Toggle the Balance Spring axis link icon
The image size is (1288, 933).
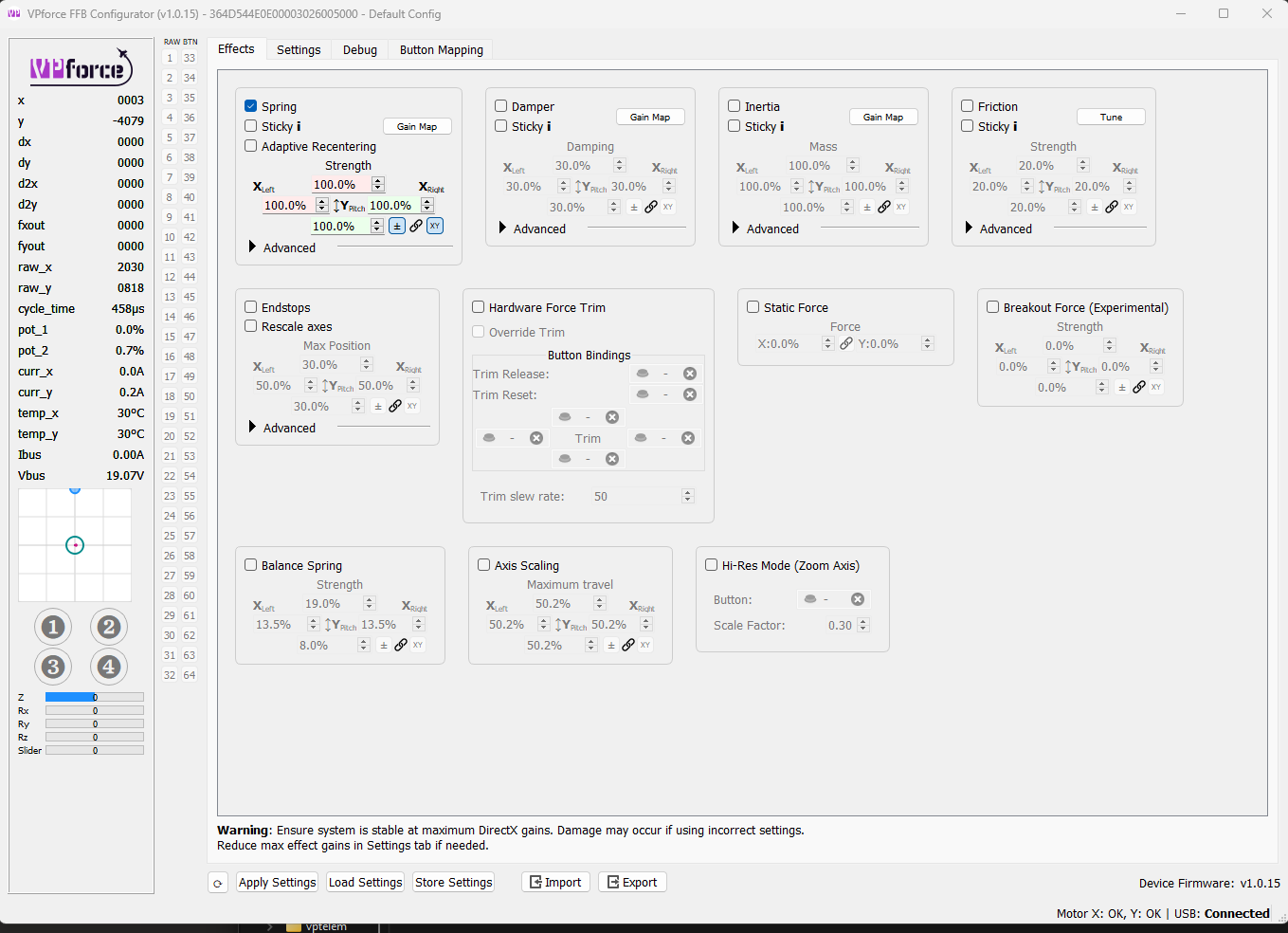tap(401, 645)
